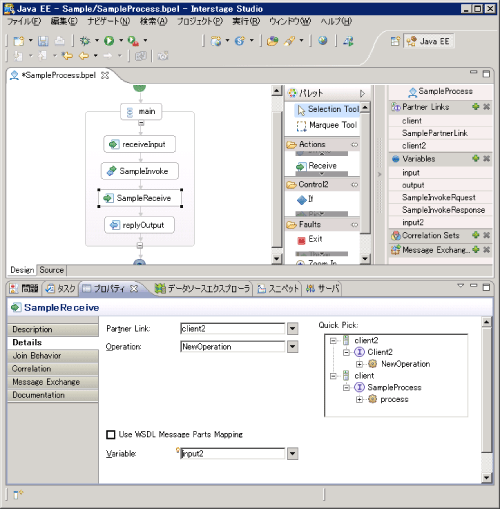Image resolution: width=500 pixels, height=509 pixels.
Task: Open the Variable dropdown
Action: coord(292,454)
